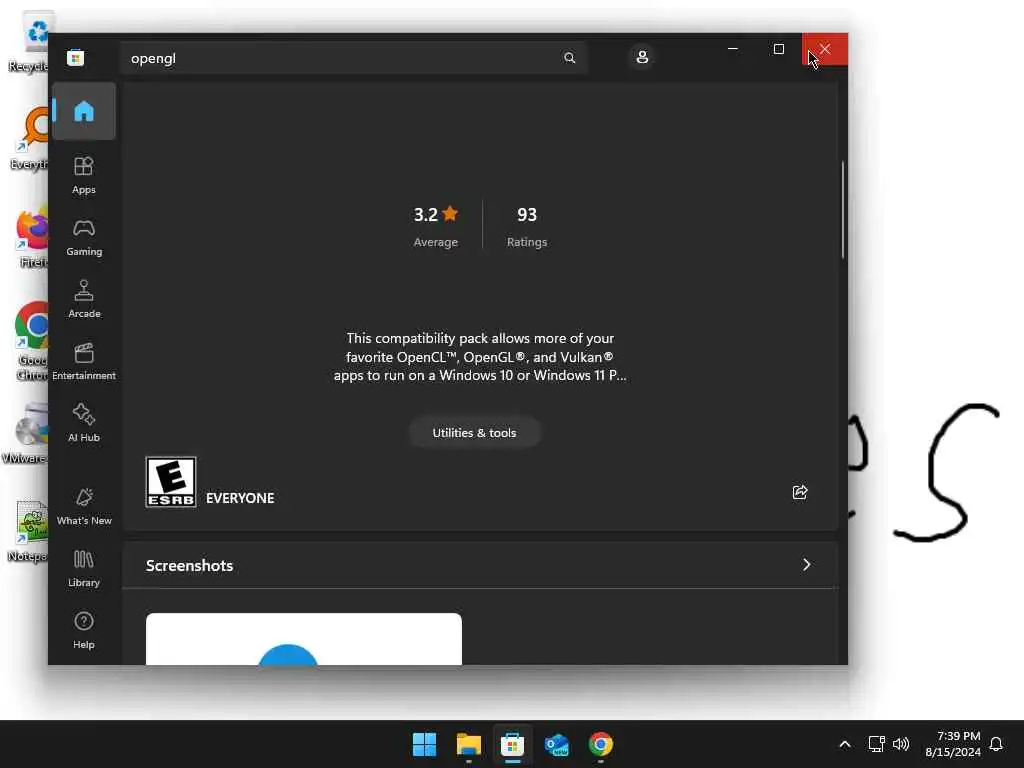
Task: Open the network status tray icon
Action: point(876,744)
